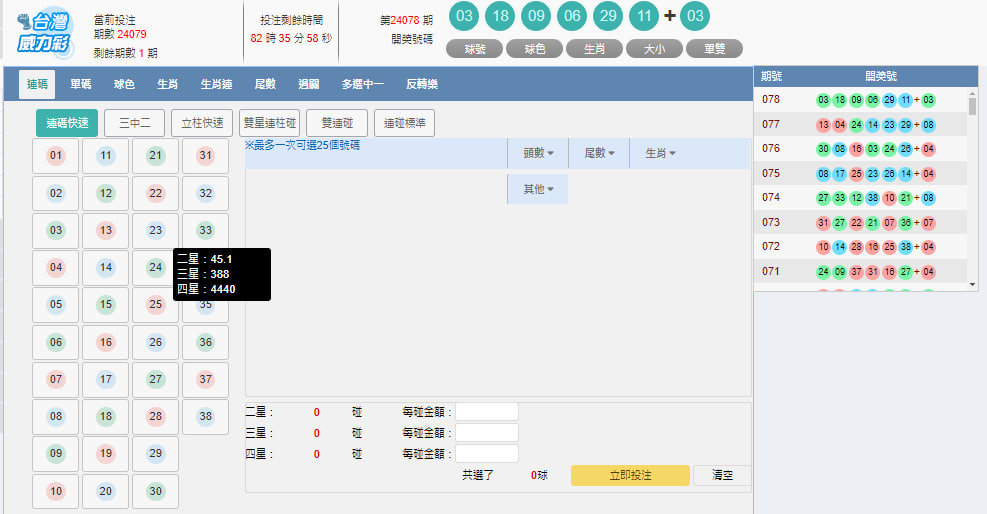987x514 pixels.
Task: Expand the 其他 dropdown
Action: click(x=537, y=189)
